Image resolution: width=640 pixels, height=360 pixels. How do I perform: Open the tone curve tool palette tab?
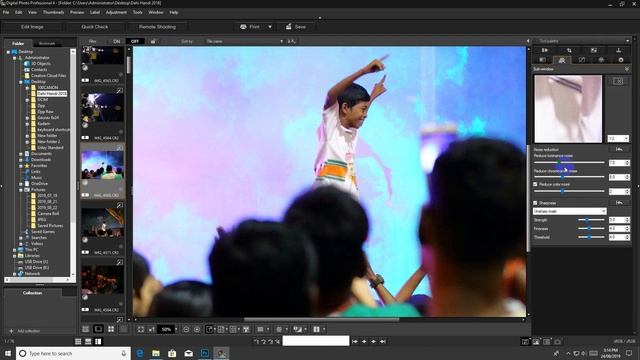[582, 60]
